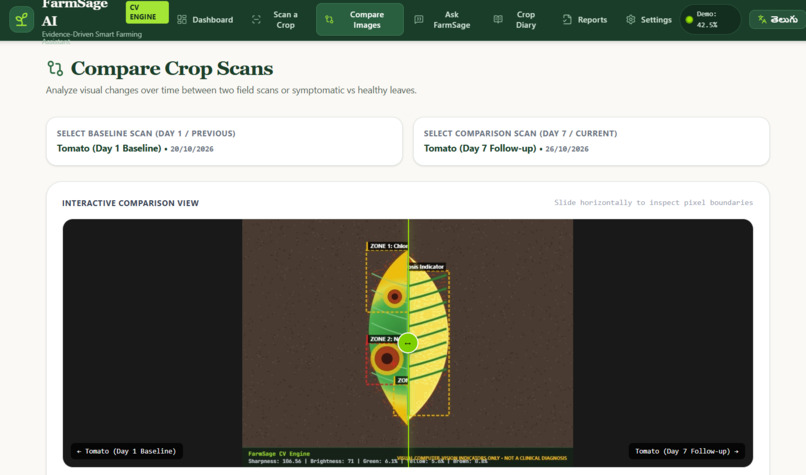Select the Compare Images tab
This screenshot has height=475, width=806.
[360, 20]
